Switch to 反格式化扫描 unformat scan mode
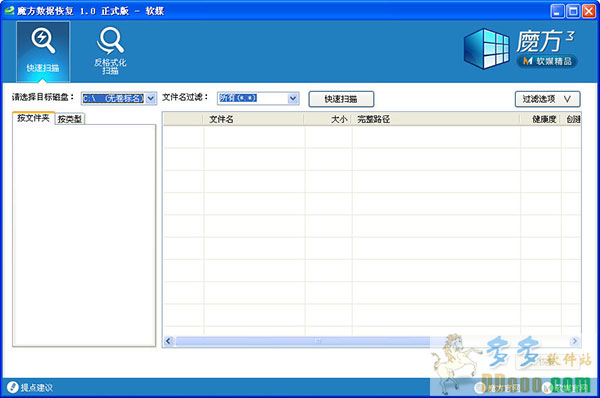Screen dimensions: 600x398 [x=110, y=51]
